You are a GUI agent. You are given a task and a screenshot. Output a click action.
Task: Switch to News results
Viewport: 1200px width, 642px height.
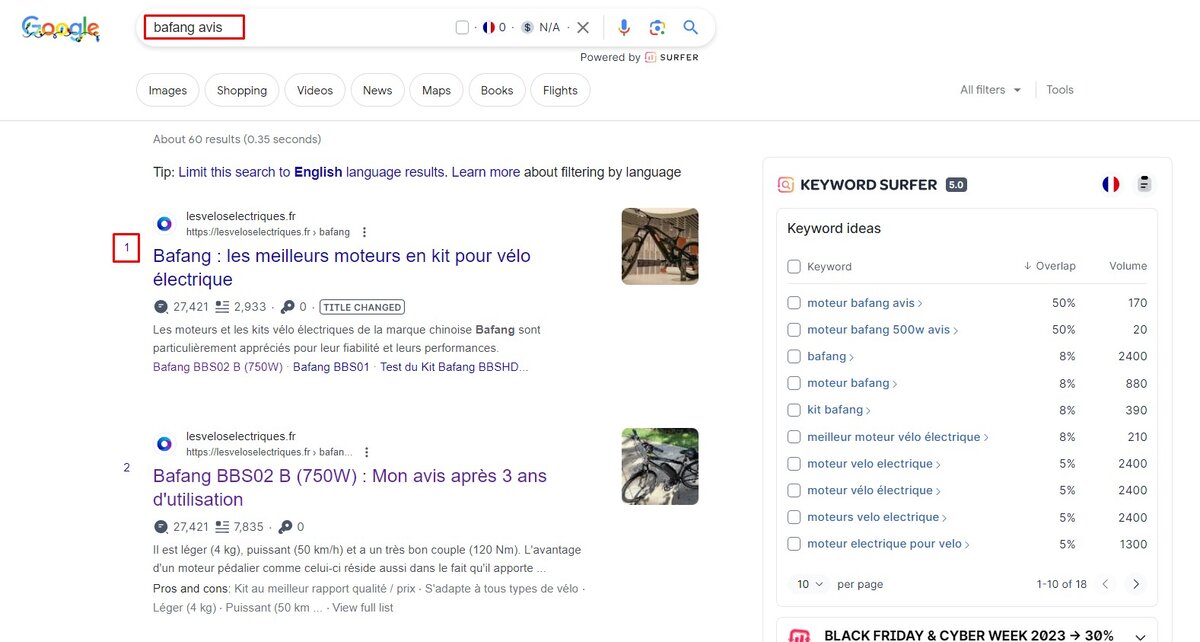click(x=377, y=90)
